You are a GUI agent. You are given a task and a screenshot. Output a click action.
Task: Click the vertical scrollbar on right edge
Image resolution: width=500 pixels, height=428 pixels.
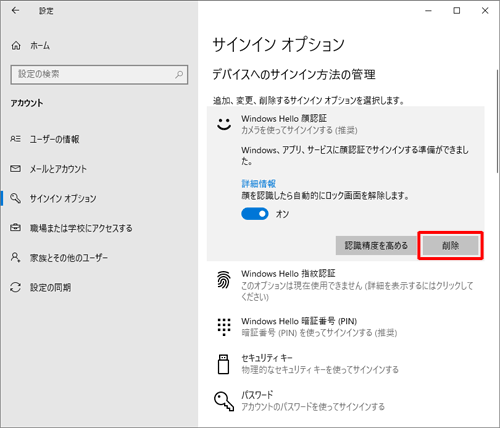[498, 121]
